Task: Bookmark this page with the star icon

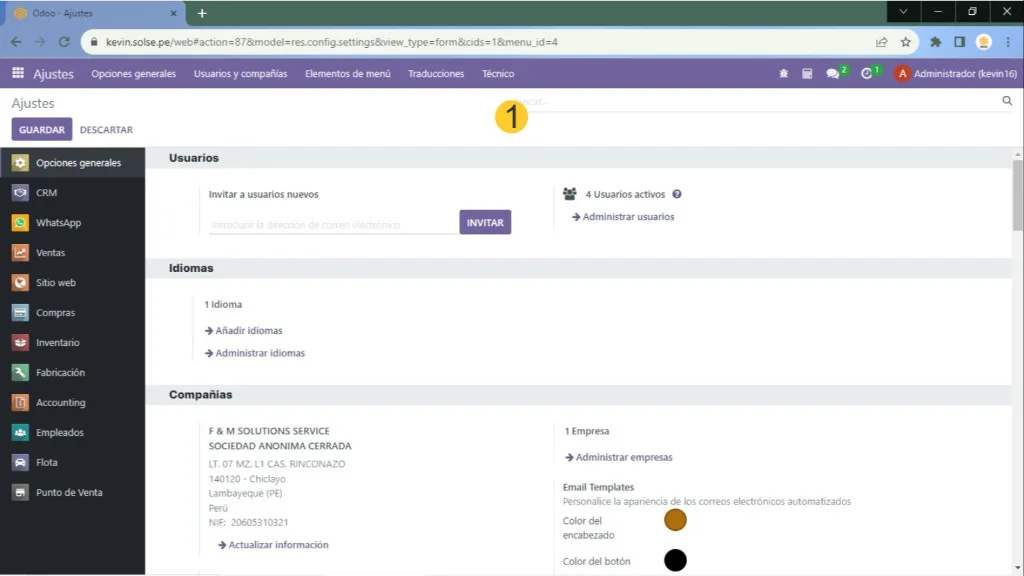Action: [906, 42]
